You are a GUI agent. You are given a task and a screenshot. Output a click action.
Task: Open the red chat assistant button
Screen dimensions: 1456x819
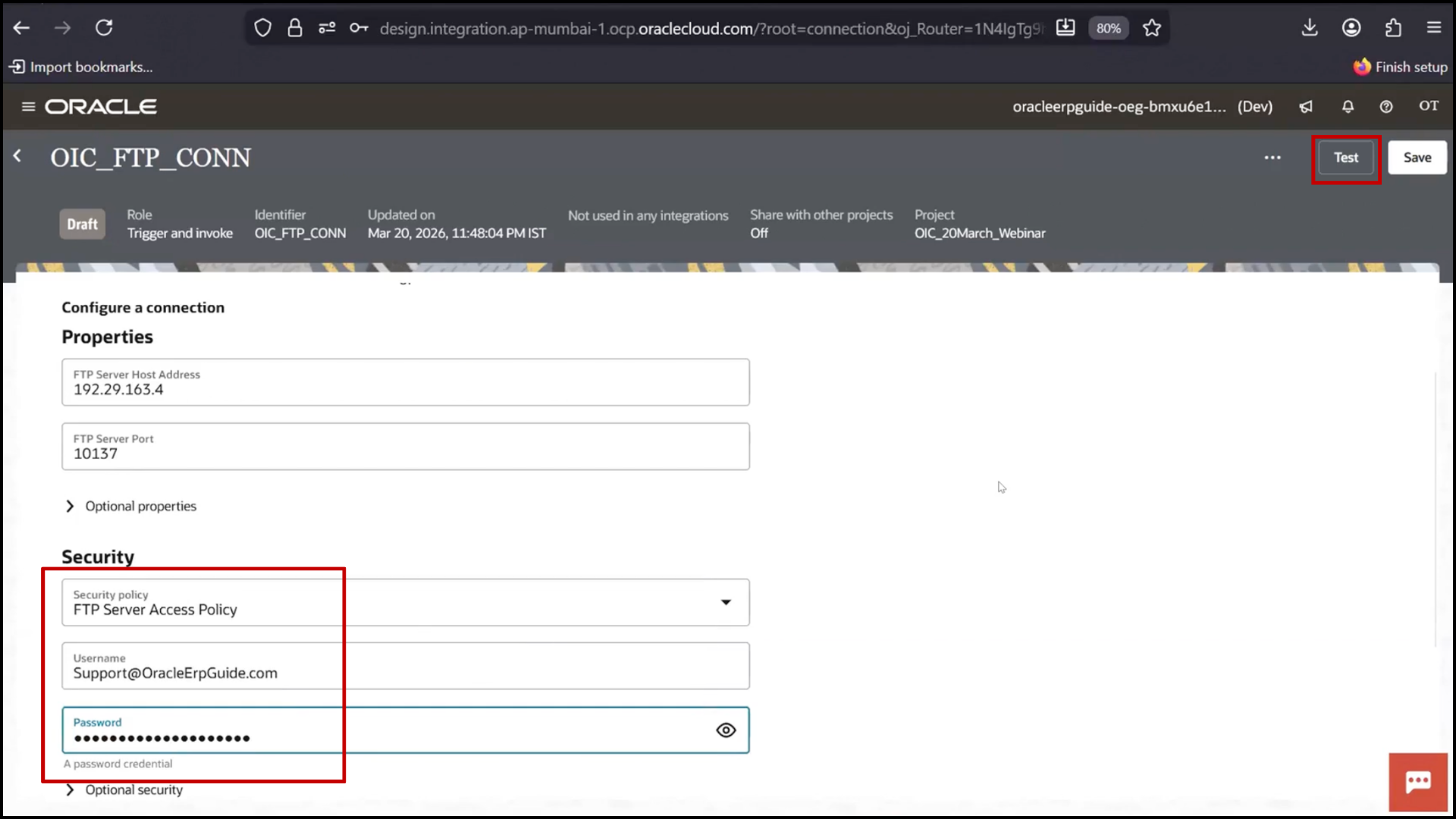1417,782
